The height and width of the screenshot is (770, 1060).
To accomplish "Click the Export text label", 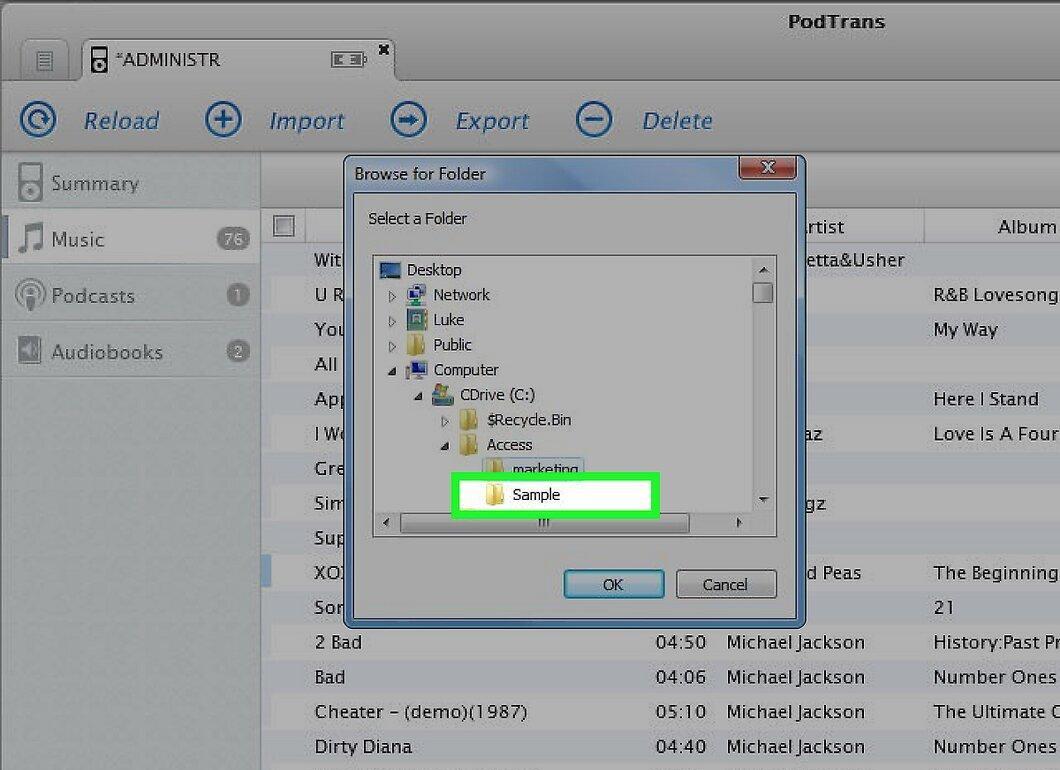I will (x=492, y=121).
